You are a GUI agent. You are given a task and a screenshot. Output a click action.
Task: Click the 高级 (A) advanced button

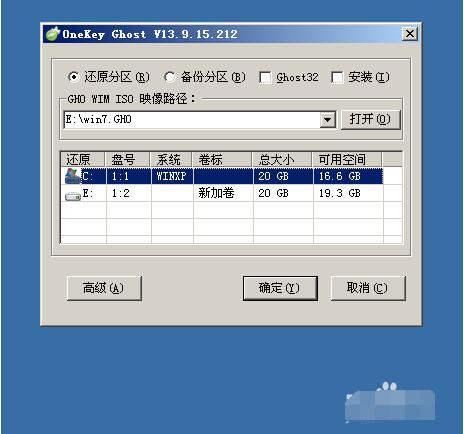104,288
